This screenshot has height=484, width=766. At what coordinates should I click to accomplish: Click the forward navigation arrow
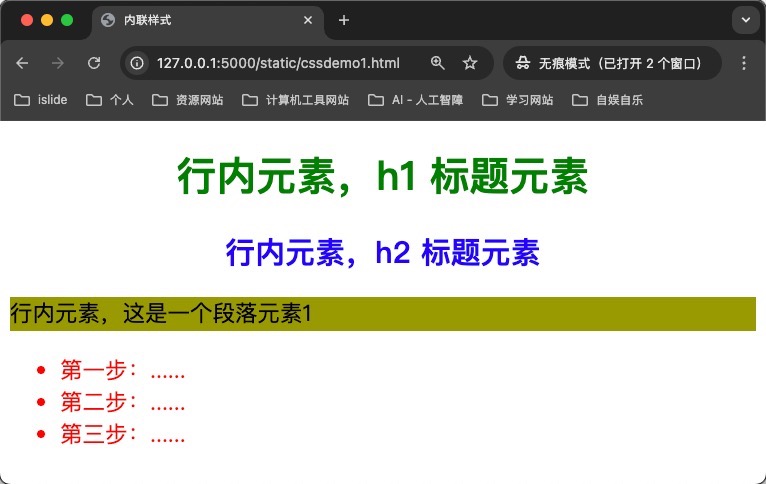click(x=58, y=63)
